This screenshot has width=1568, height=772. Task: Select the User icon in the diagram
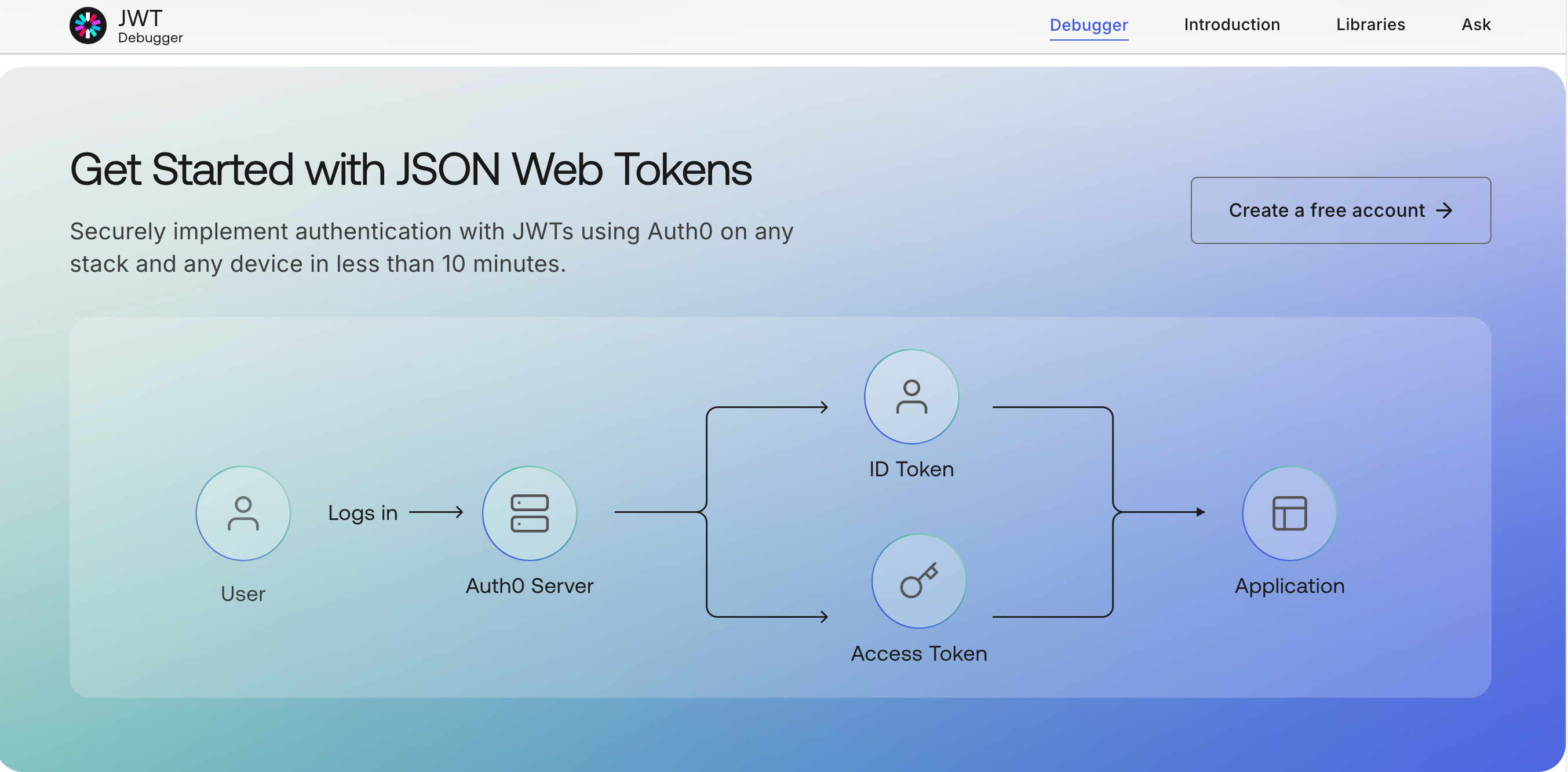[242, 514]
